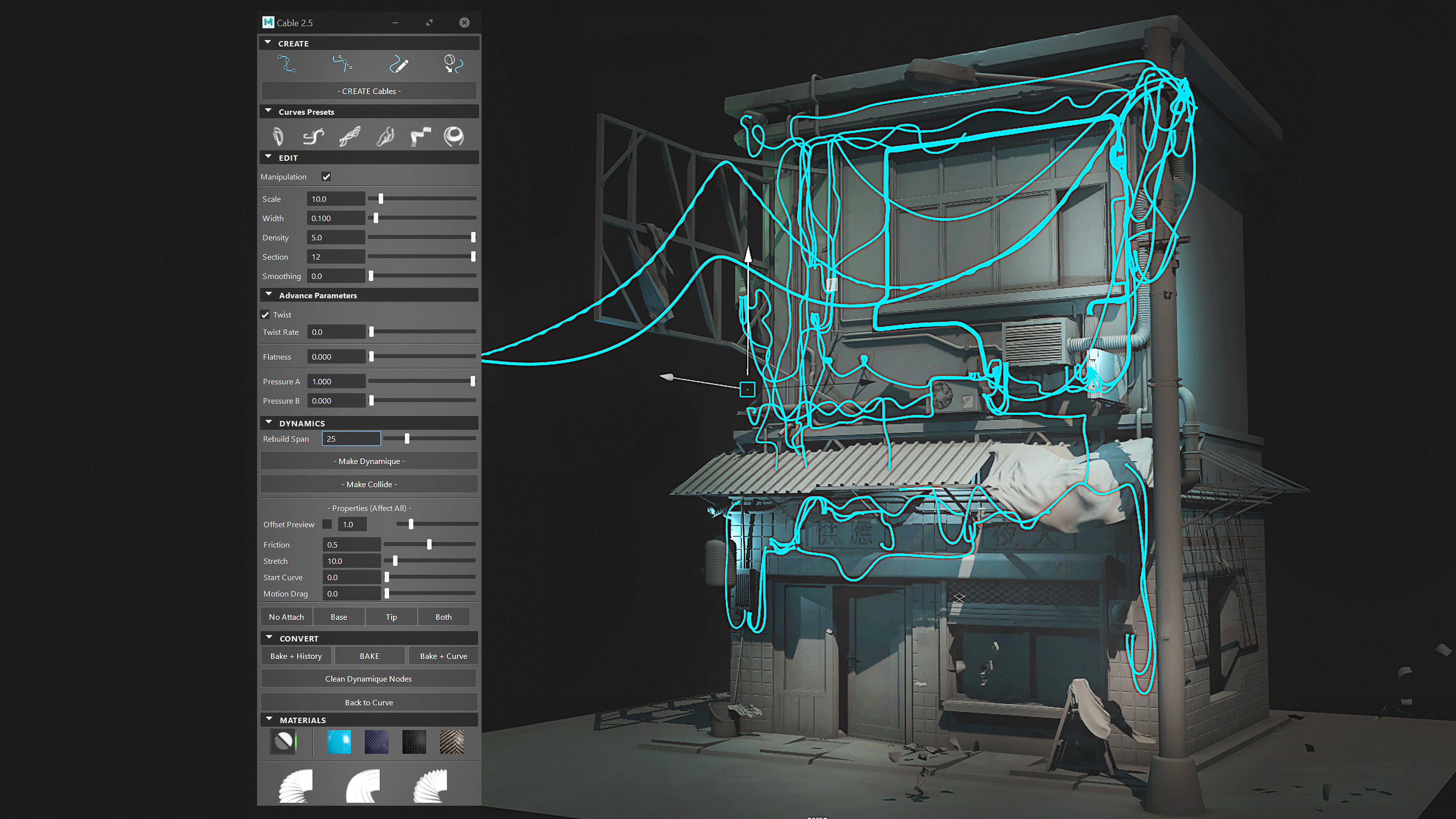Viewport: 1456px width, 819px height.
Task: Select the Both attach option
Action: (x=443, y=617)
